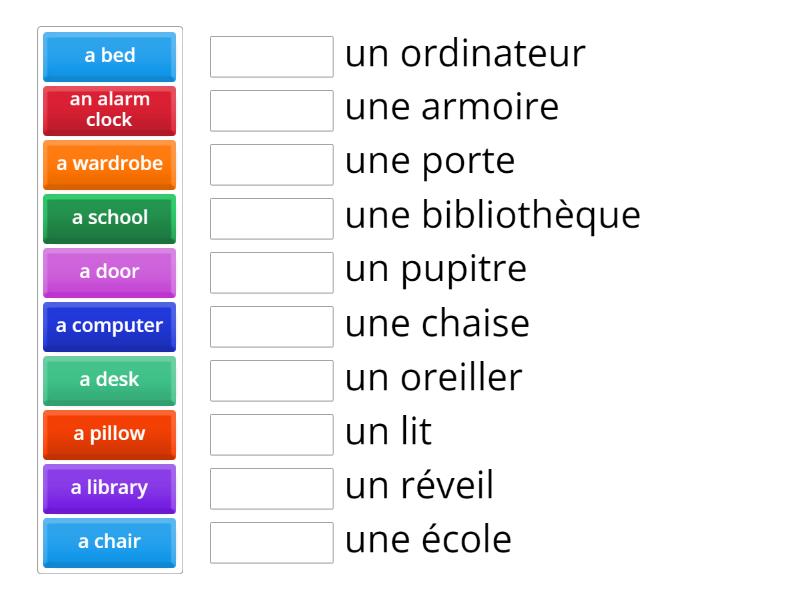
Task: Select the 'a library' tile
Action: click(108, 488)
